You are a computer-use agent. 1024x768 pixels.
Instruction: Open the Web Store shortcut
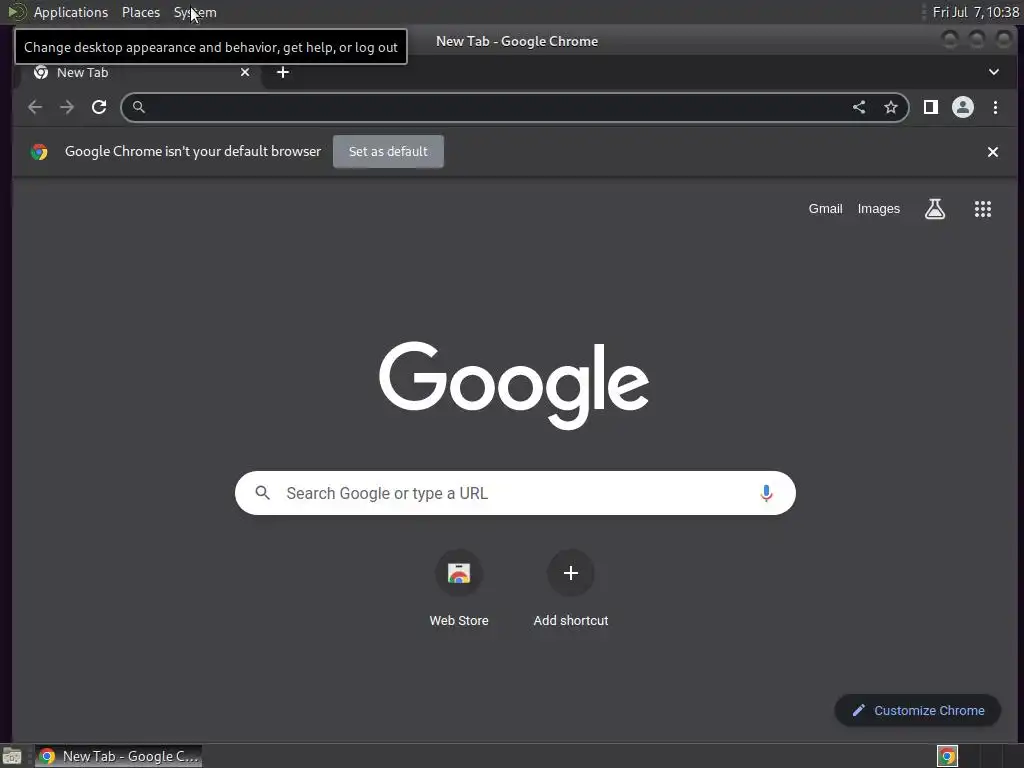pyautogui.click(x=458, y=589)
